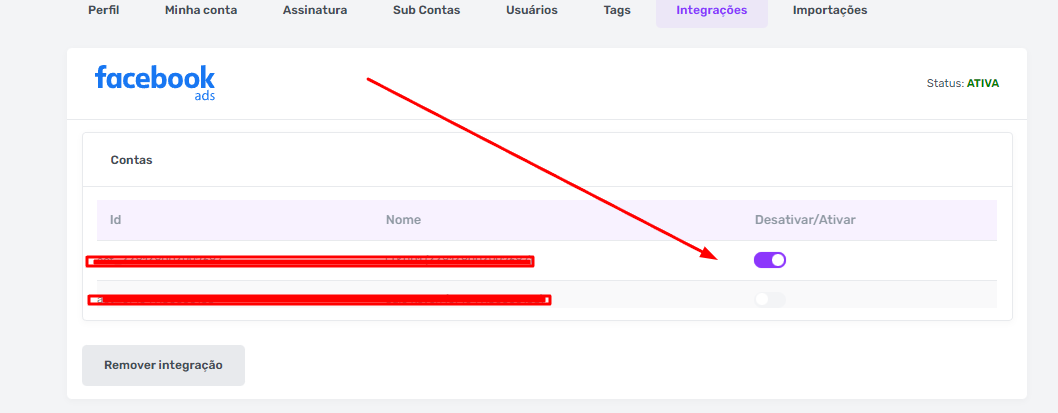Enable the greyed-out second account toggle
This screenshot has width=1058, height=413.
770,299
